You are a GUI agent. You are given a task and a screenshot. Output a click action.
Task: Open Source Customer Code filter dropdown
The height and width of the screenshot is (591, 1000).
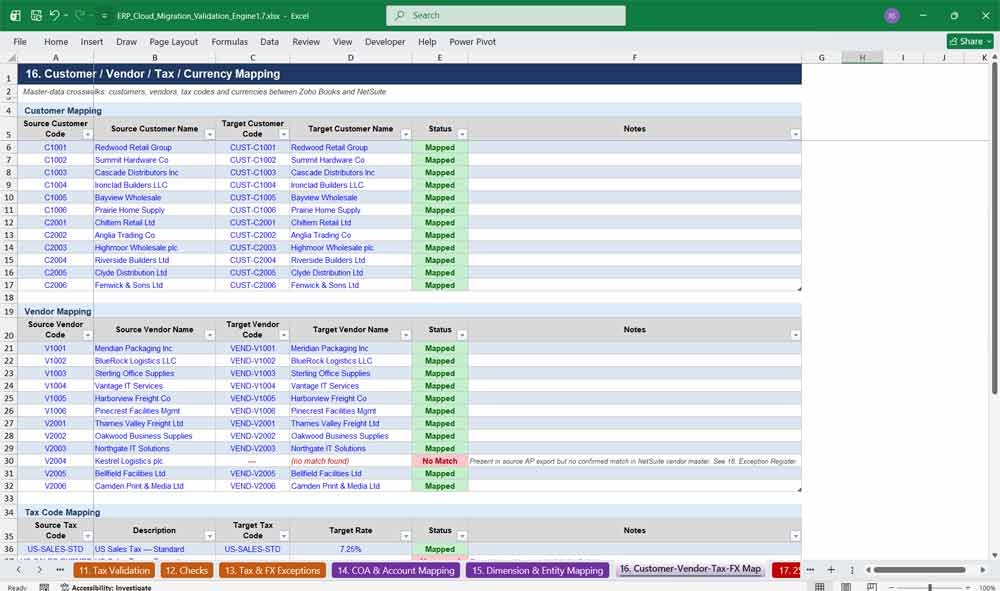(87, 135)
